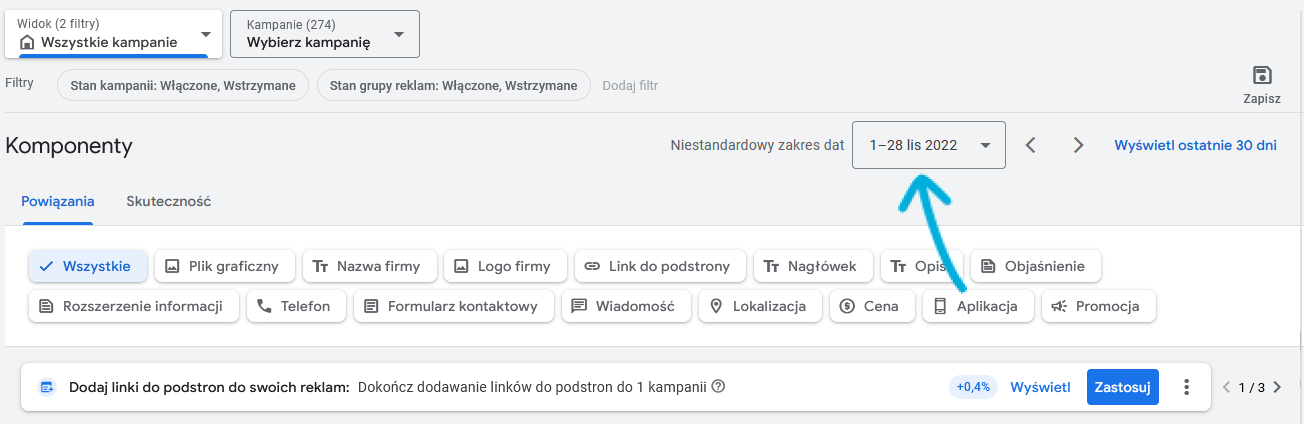Open the 1–28 lis 2022 date range picker
The height and width of the screenshot is (424, 1304).
click(x=929, y=145)
